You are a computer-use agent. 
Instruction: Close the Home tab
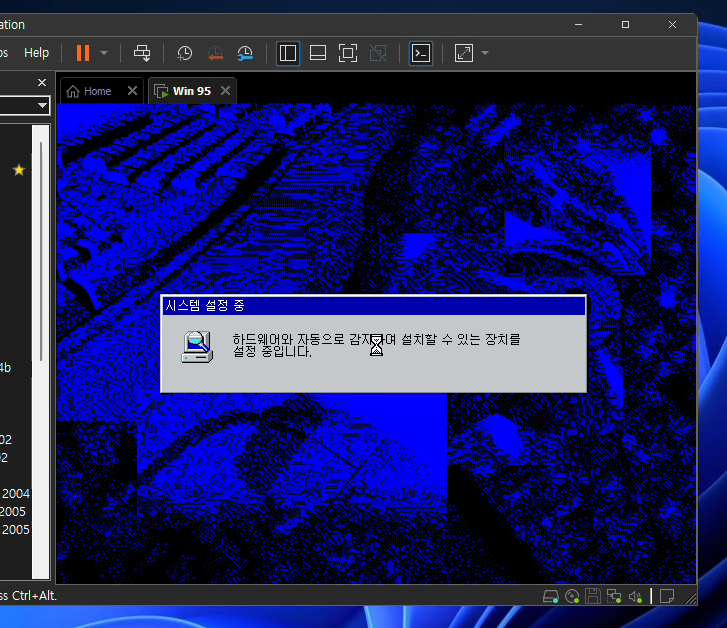coord(132,90)
